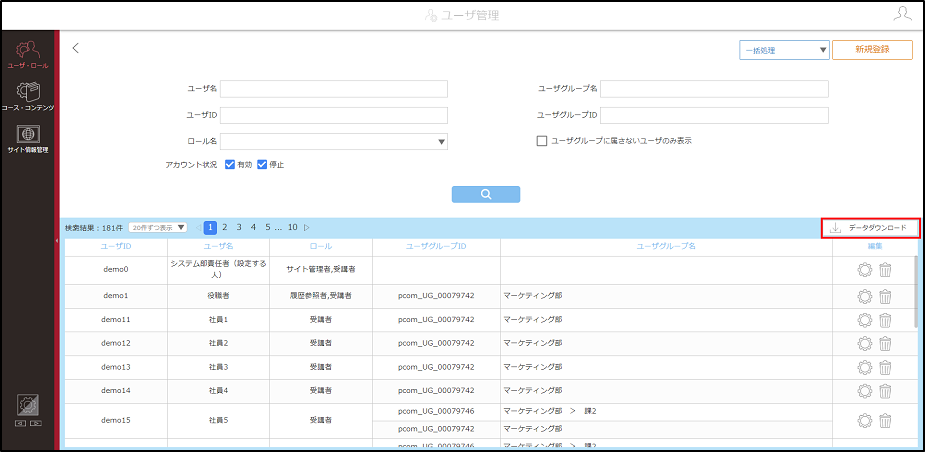This screenshot has height=452, width=925.
Task: Click the results table vertical scrollbar
Action: point(916,291)
